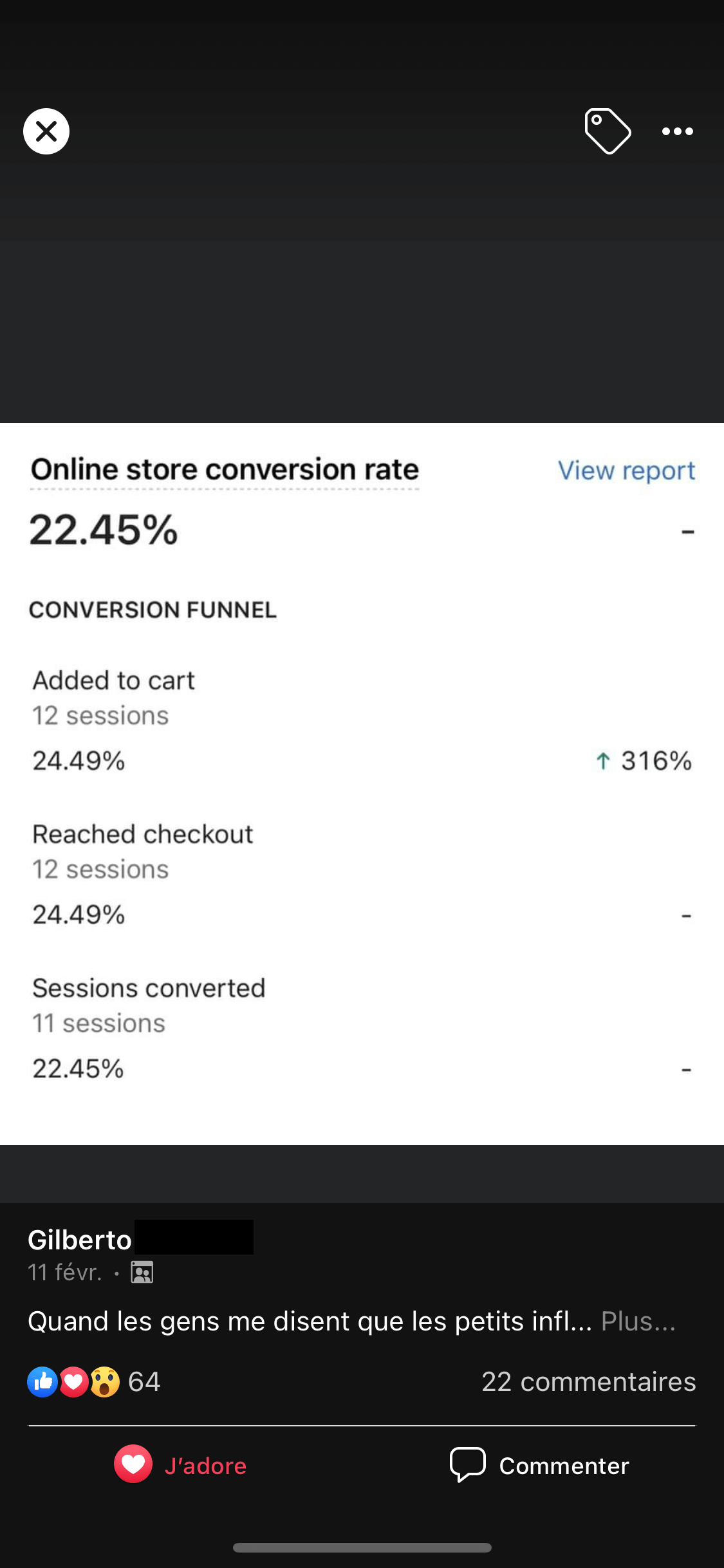The image size is (724, 1568).
Task: Open the 22 commentaires list
Action: click(589, 1382)
